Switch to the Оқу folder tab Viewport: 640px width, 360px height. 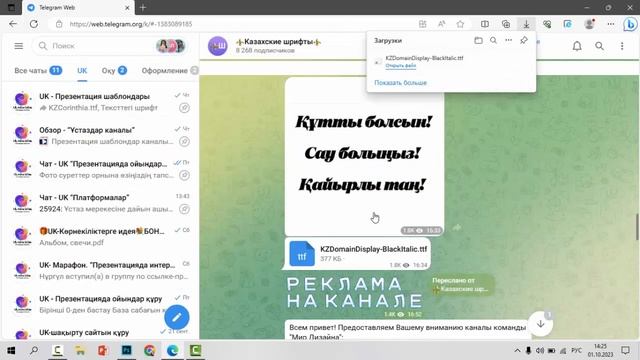114,71
